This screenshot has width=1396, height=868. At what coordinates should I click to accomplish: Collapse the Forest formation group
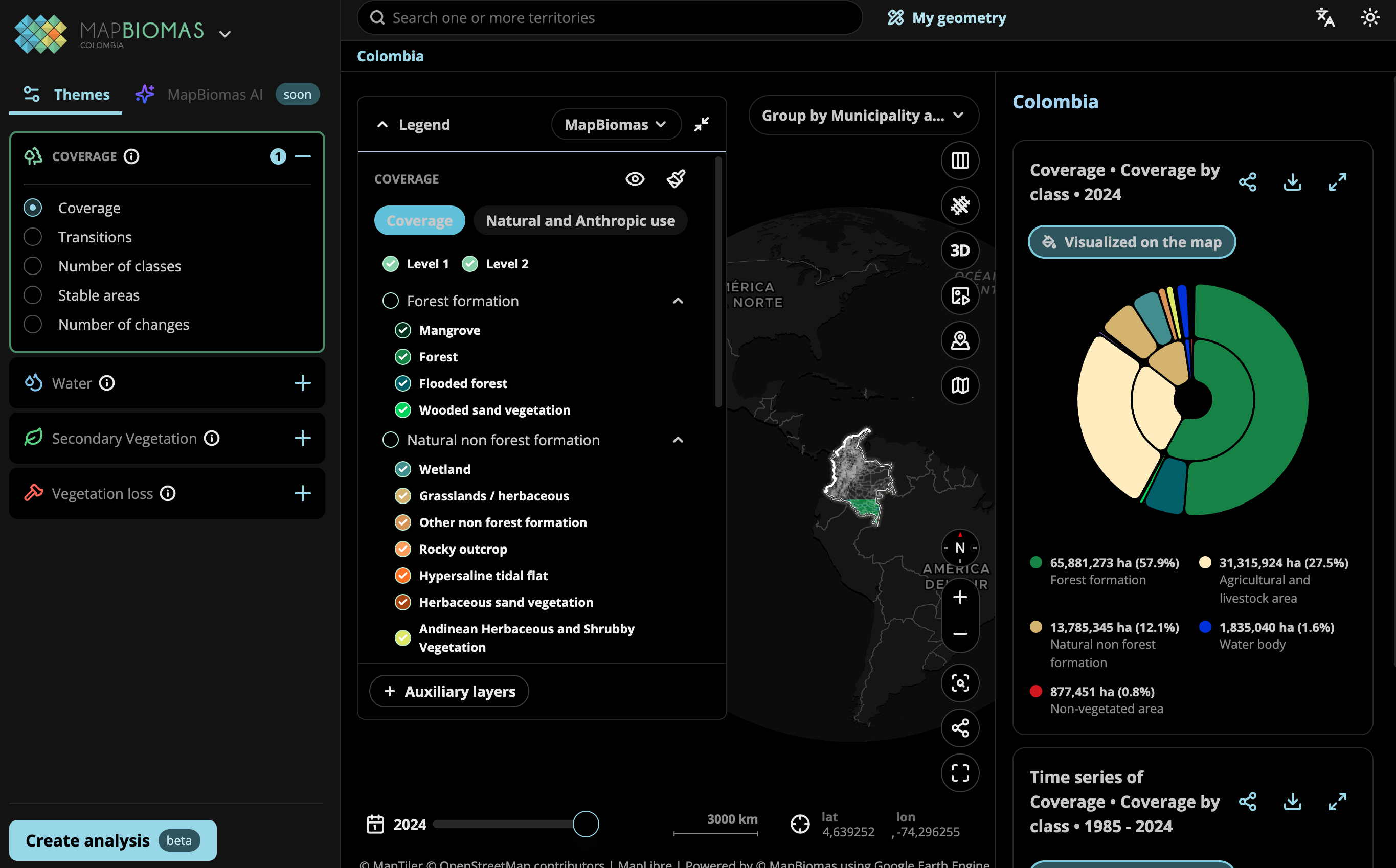click(x=678, y=302)
